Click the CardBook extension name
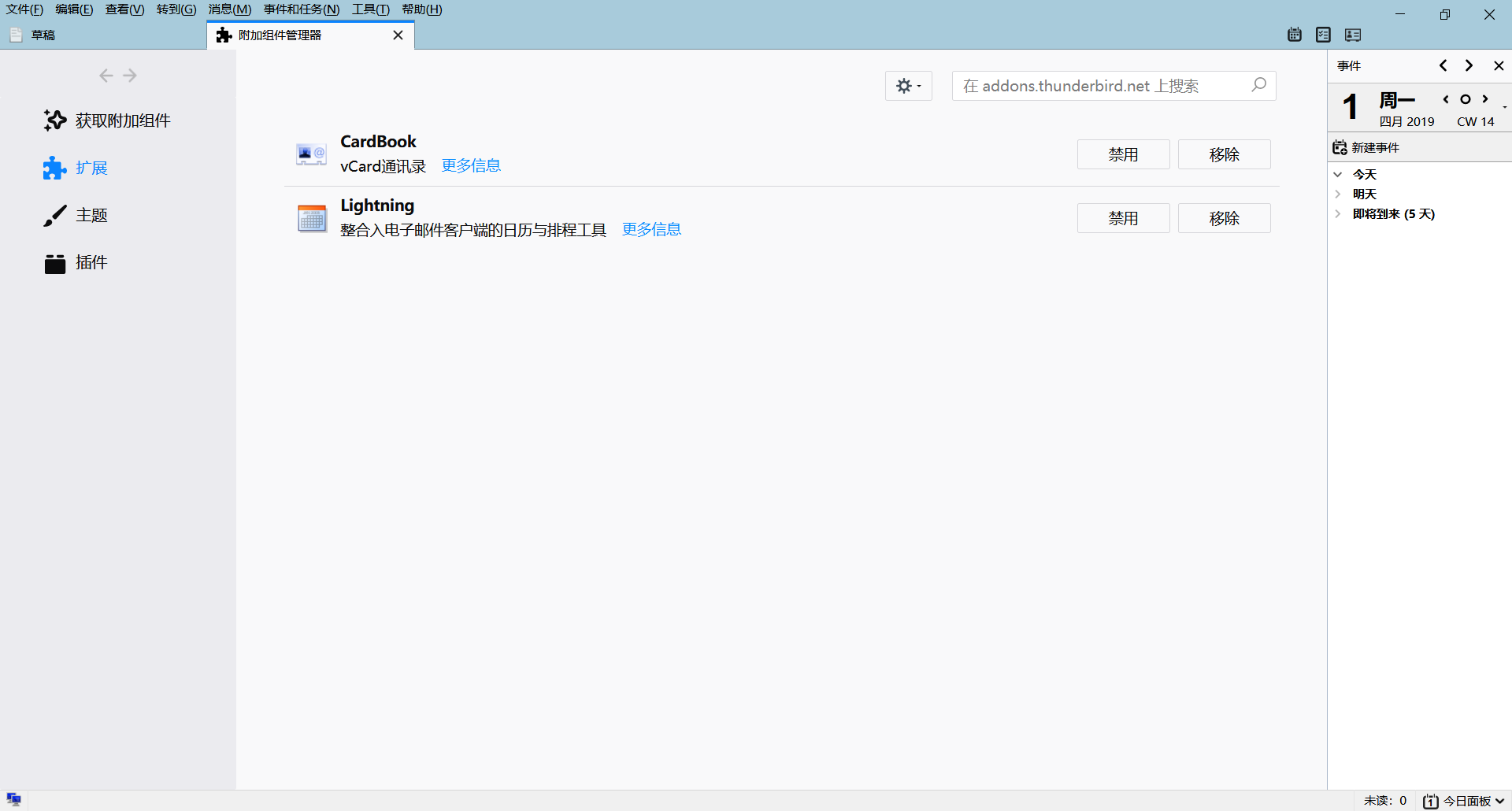The height and width of the screenshot is (811, 1512). (378, 142)
